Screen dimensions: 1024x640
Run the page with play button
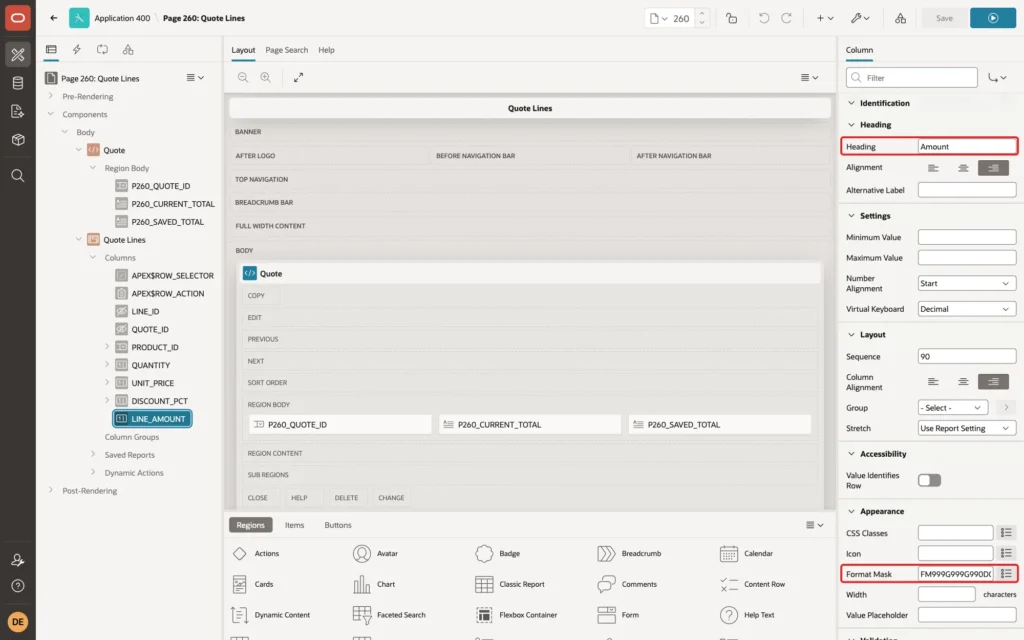(993, 18)
